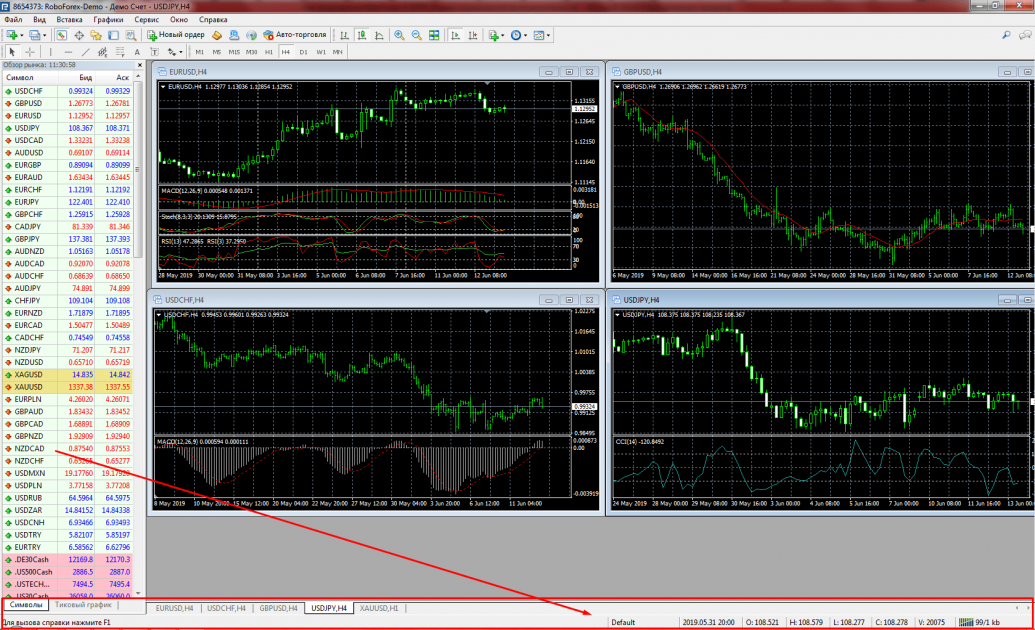This screenshot has height=630, width=1035.
Task: Open the Тиковый график tab
Action: 84,605
